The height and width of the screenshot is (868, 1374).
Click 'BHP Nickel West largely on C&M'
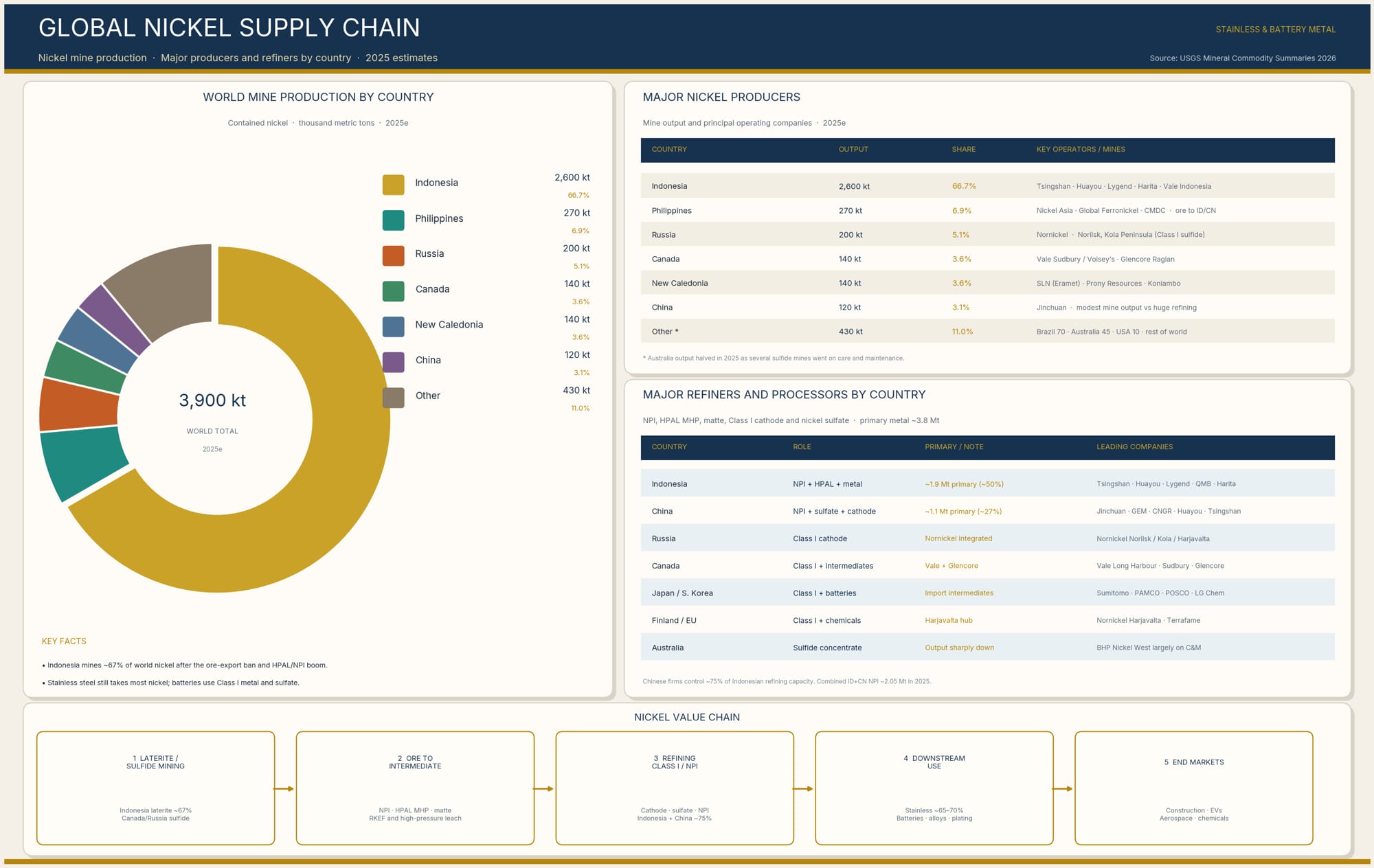pyautogui.click(x=1148, y=648)
